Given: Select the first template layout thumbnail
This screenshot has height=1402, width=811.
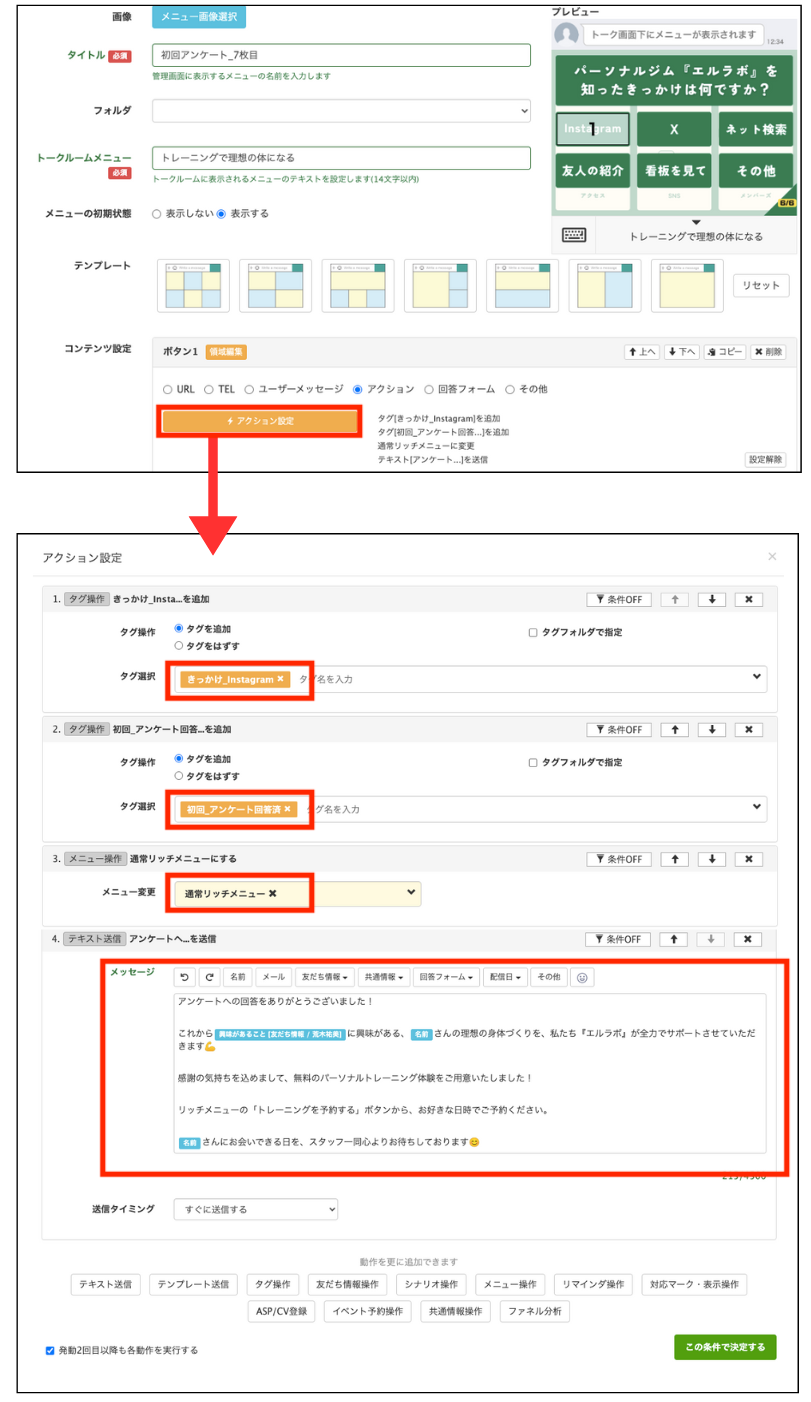Looking at the screenshot, I should (193, 286).
